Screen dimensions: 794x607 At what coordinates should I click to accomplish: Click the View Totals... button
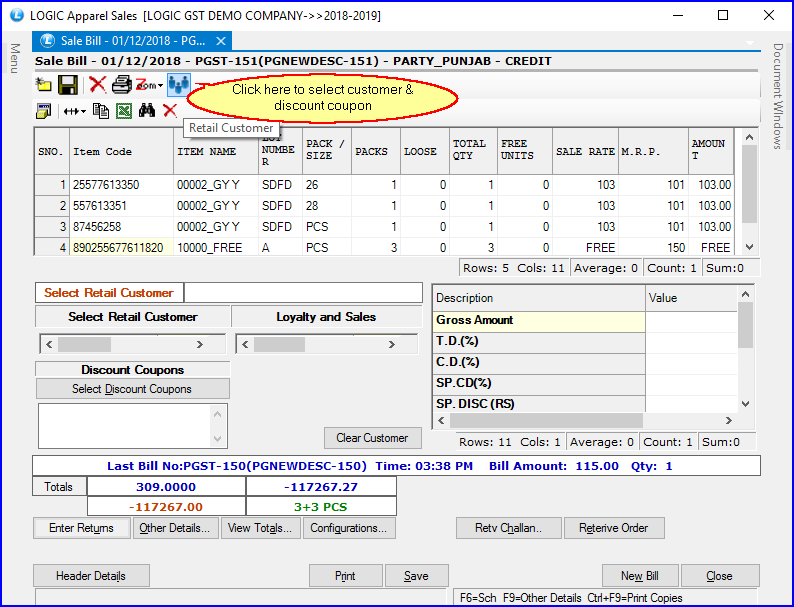(260, 528)
